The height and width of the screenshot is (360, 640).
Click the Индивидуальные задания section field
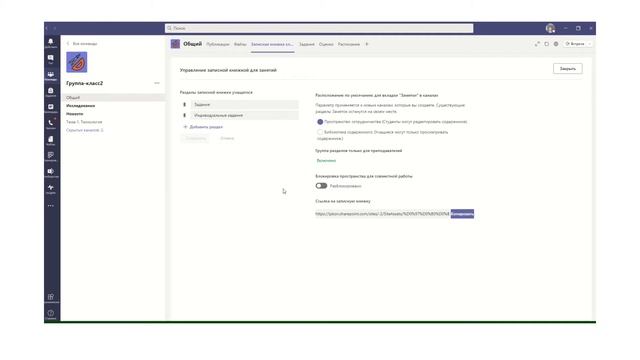click(x=245, y=116)
